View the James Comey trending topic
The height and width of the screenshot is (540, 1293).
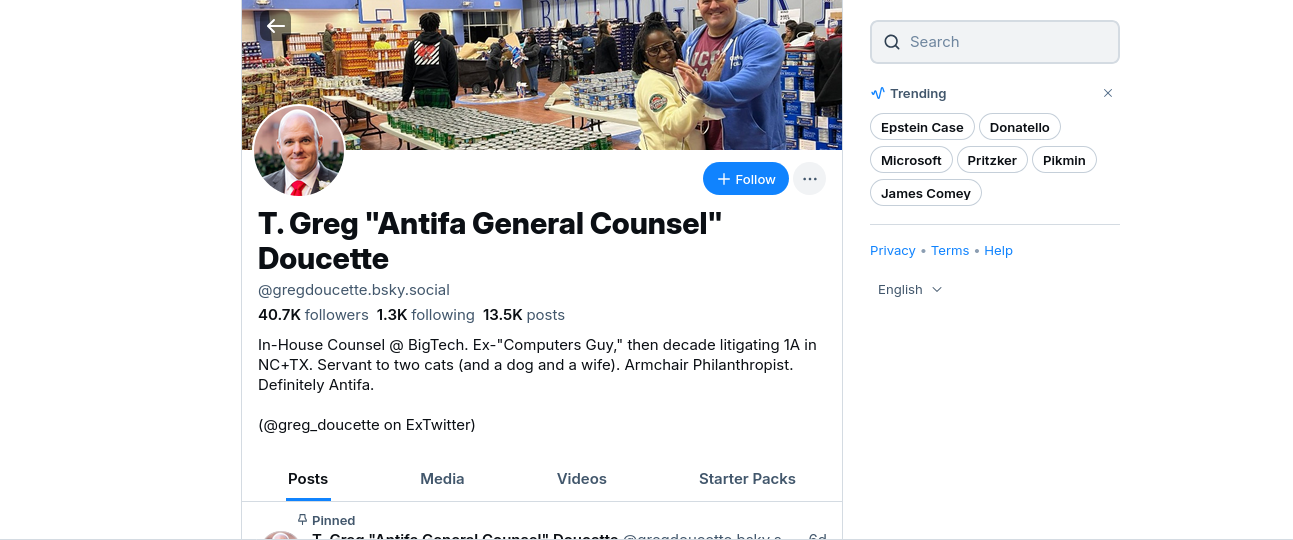(x=926, y=193)
